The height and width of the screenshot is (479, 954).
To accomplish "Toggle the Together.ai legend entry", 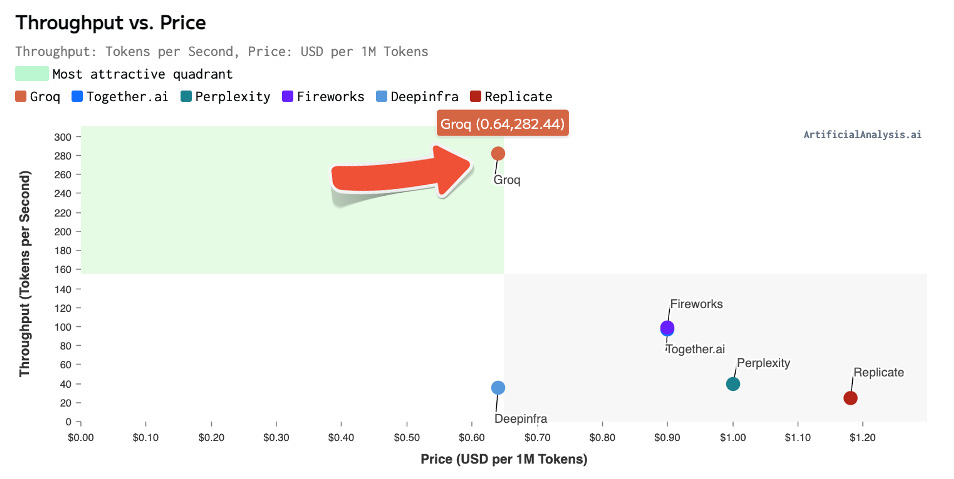I will [118, 96].
